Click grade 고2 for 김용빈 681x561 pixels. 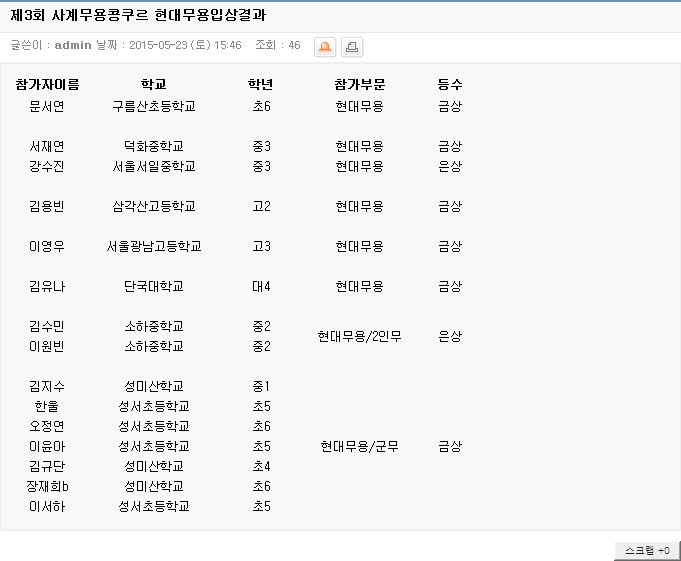tap(261, 206)
